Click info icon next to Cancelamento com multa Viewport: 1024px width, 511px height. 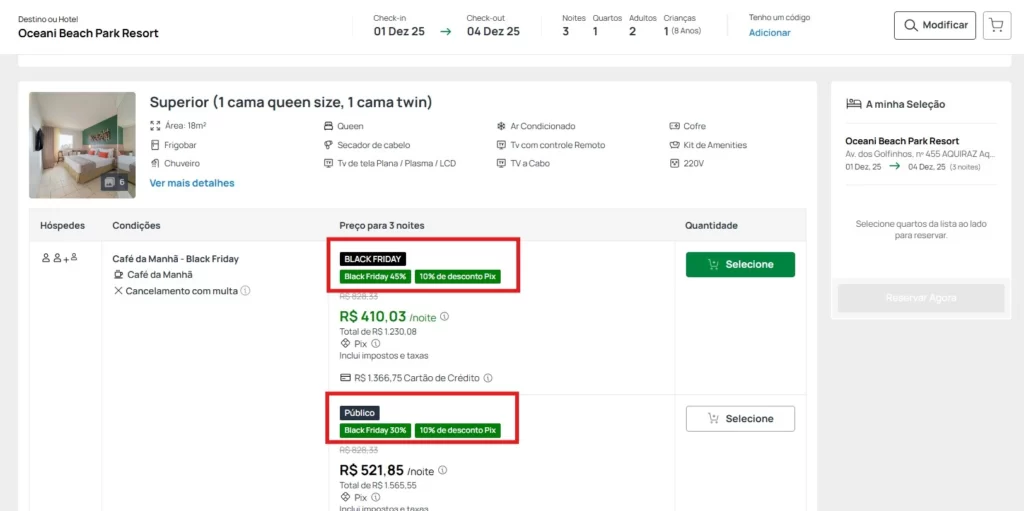point(245,291)
